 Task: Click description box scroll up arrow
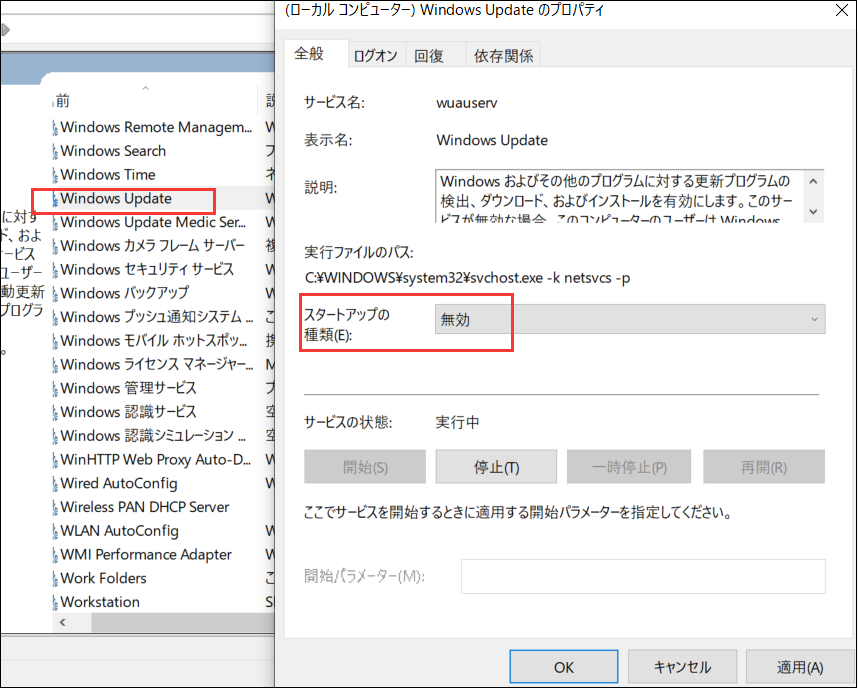814,181
